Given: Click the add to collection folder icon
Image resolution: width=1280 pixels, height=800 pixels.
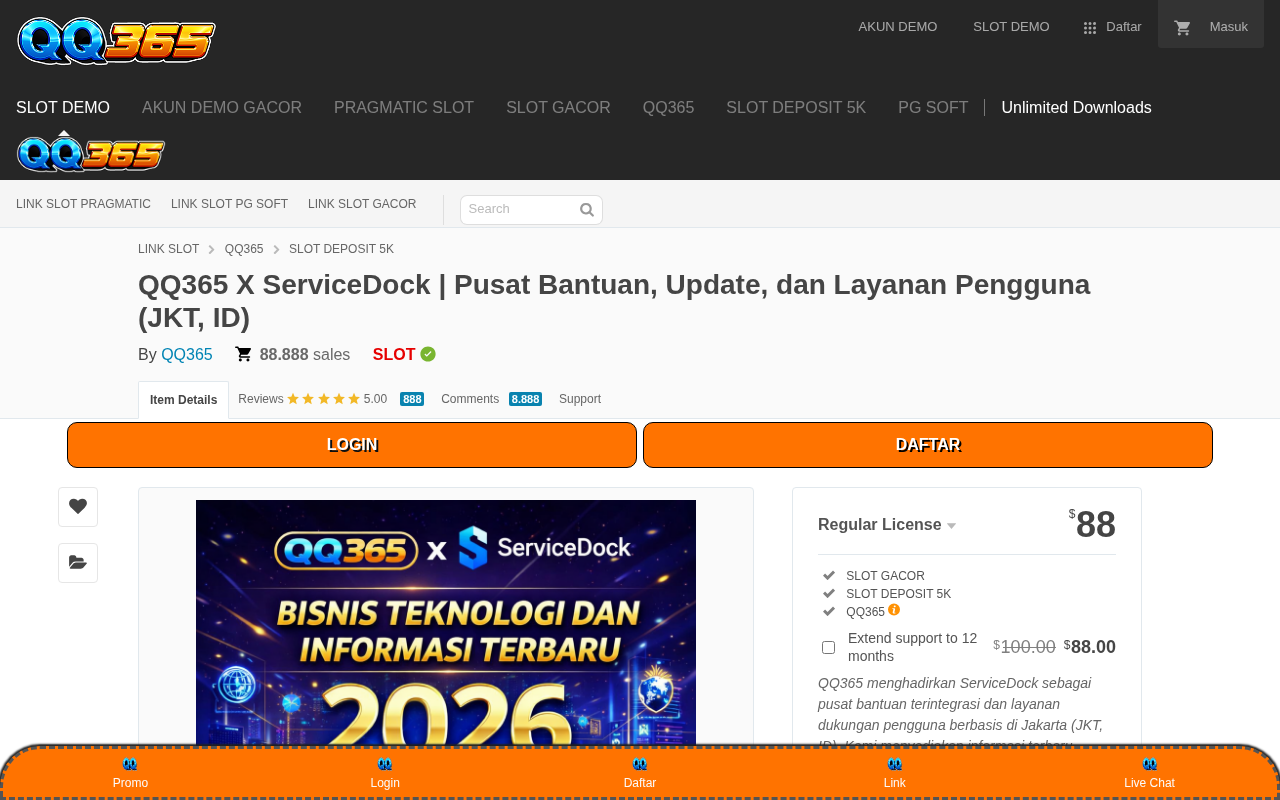Looking at the screenshot, I should [78, 563].
